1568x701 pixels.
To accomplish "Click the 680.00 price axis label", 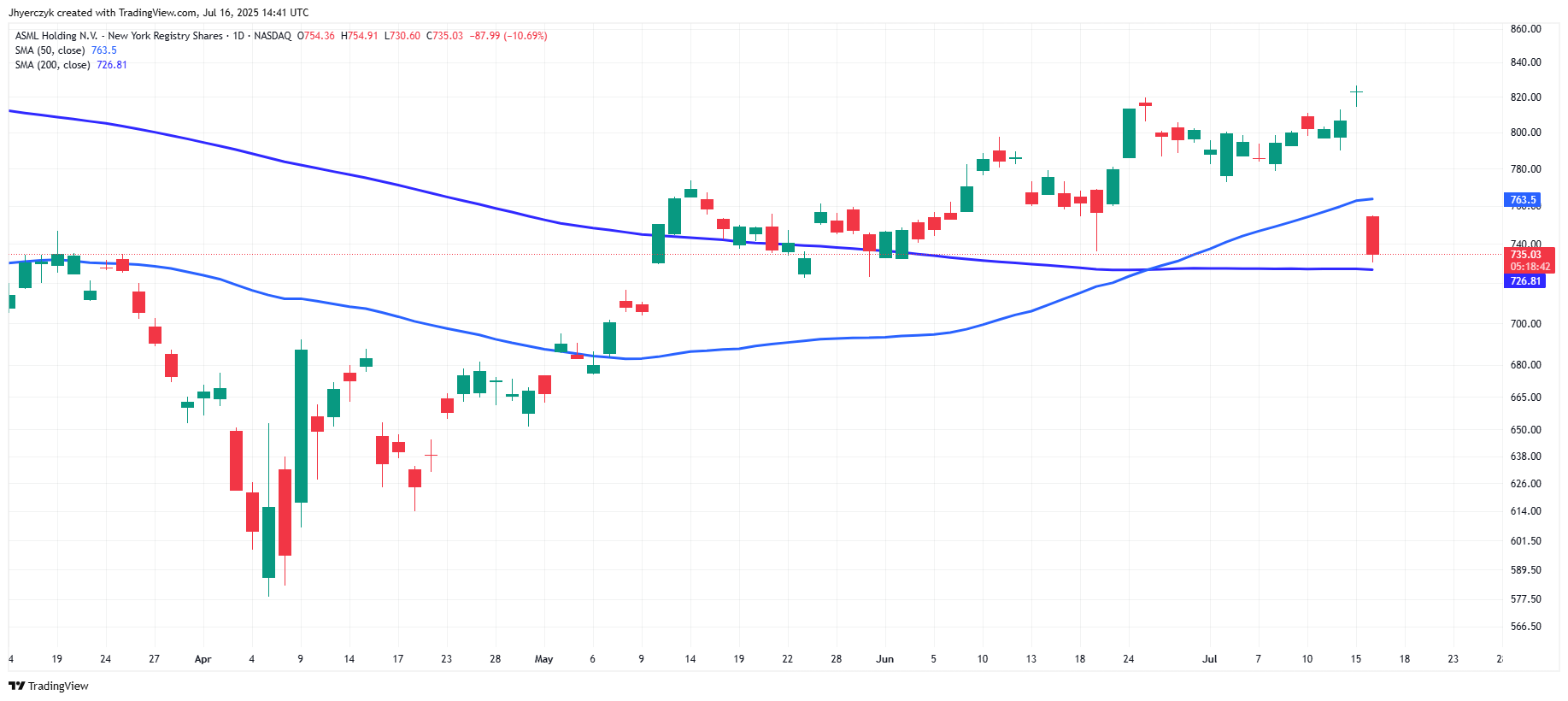I will point(1525,365).
